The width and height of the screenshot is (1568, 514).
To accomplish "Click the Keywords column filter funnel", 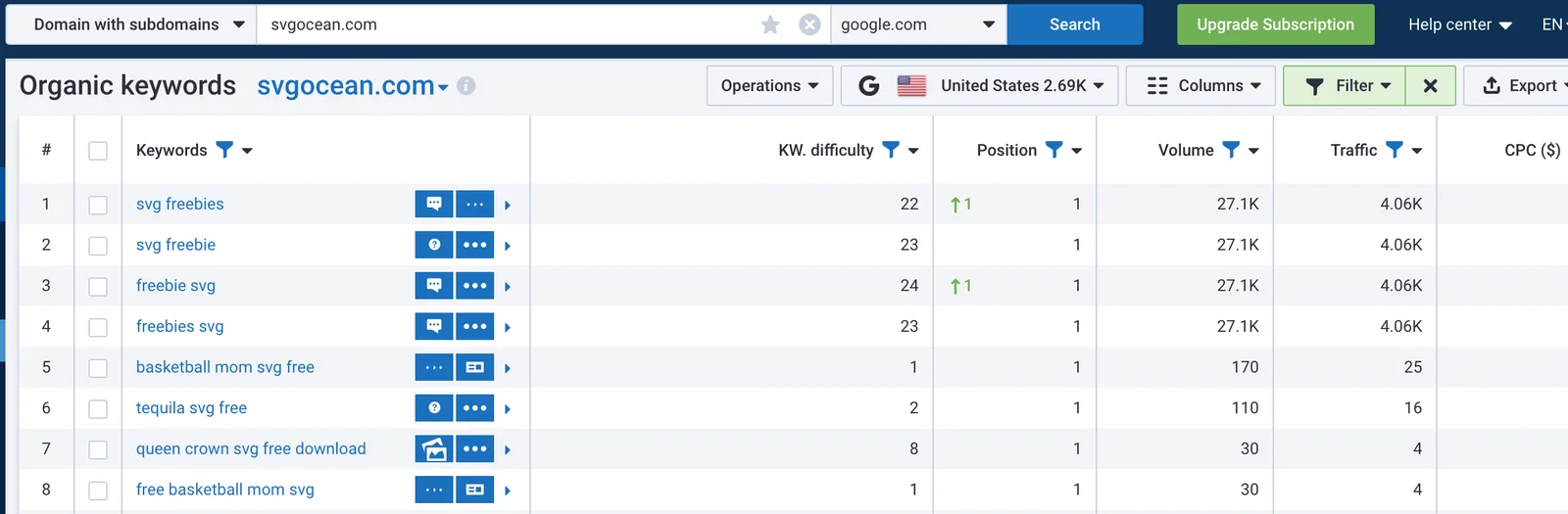I will [x=224, y=150].
